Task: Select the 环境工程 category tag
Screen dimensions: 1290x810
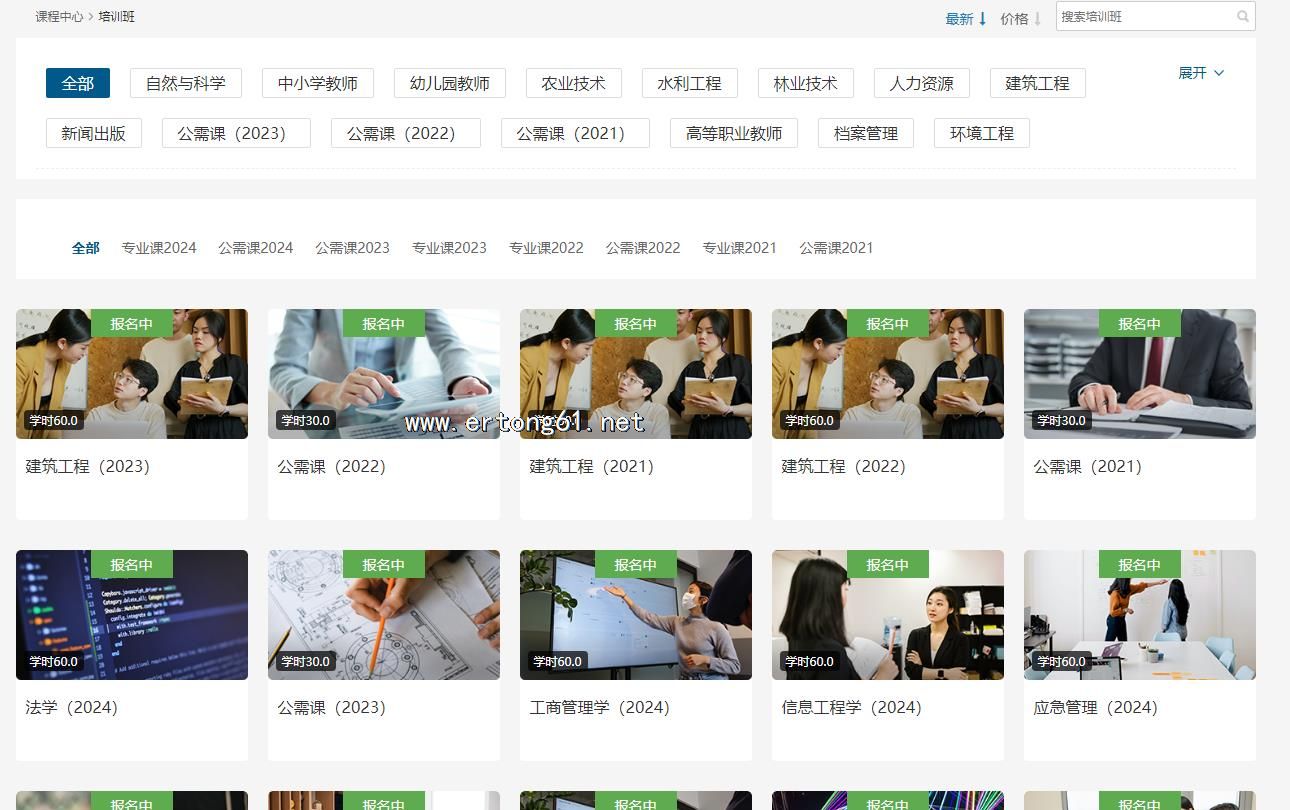Action: pos(981,133)
